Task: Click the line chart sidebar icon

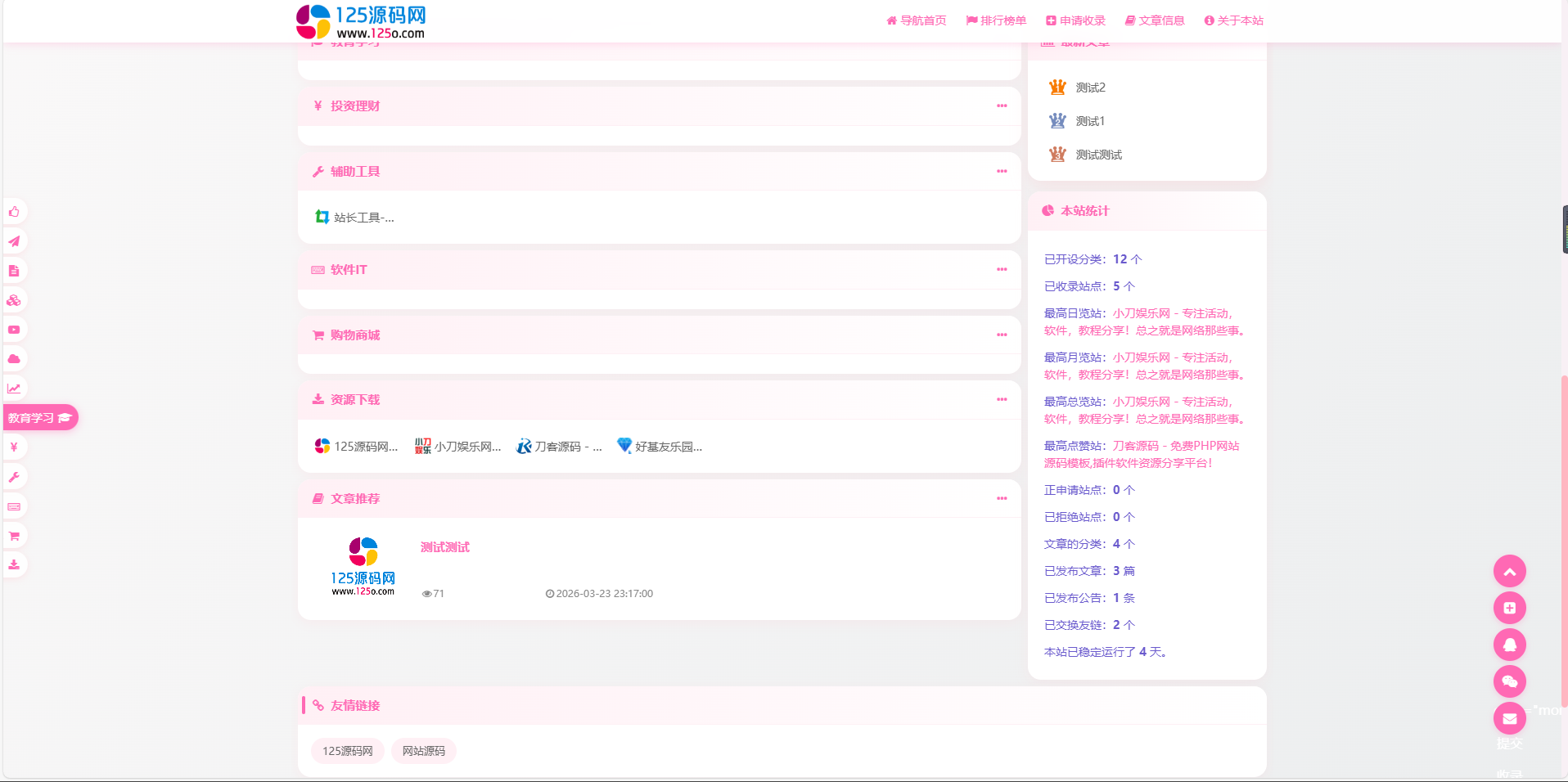Action: point(14,389)
